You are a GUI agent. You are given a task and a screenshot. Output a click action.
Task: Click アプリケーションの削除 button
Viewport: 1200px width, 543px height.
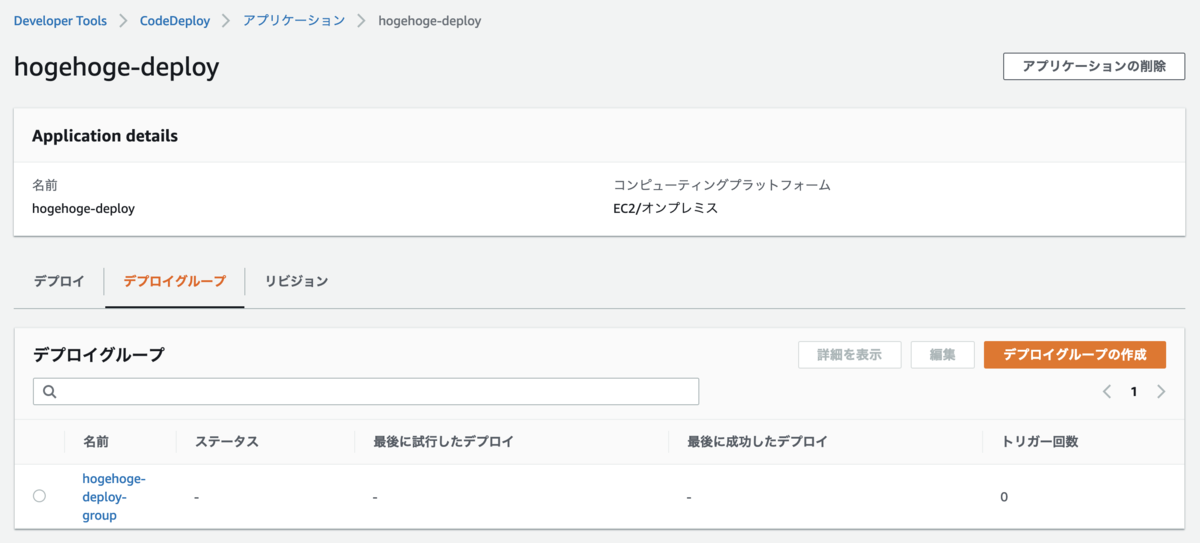pos(1094,66)
